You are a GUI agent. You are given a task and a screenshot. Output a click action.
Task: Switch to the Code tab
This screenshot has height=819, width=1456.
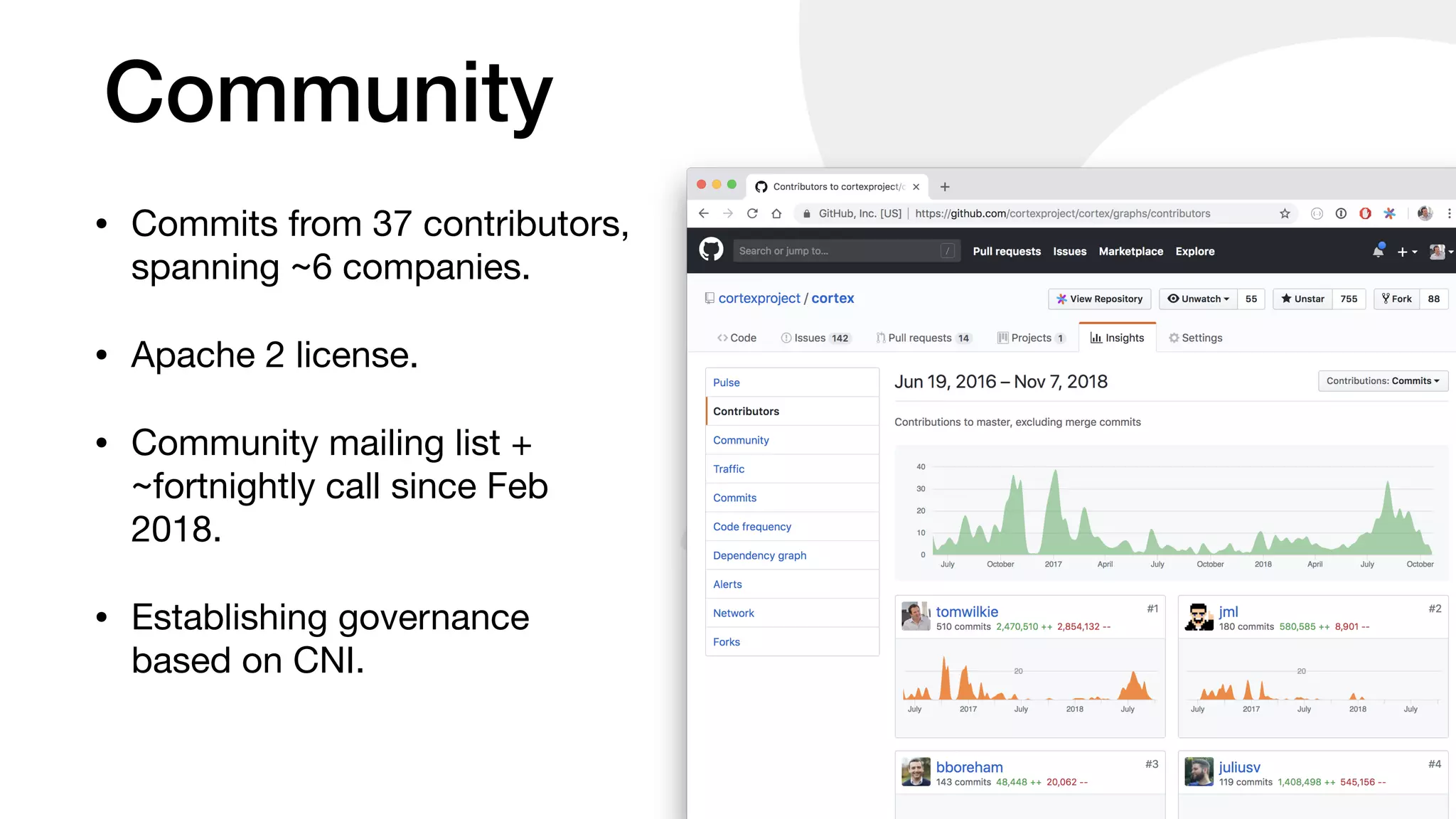tap(737, 338)
